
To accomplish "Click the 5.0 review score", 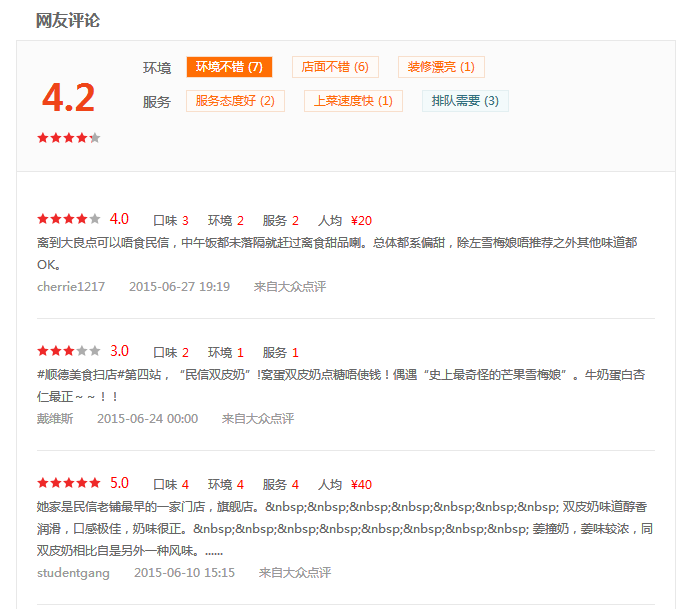I will [x=119, y=483].
